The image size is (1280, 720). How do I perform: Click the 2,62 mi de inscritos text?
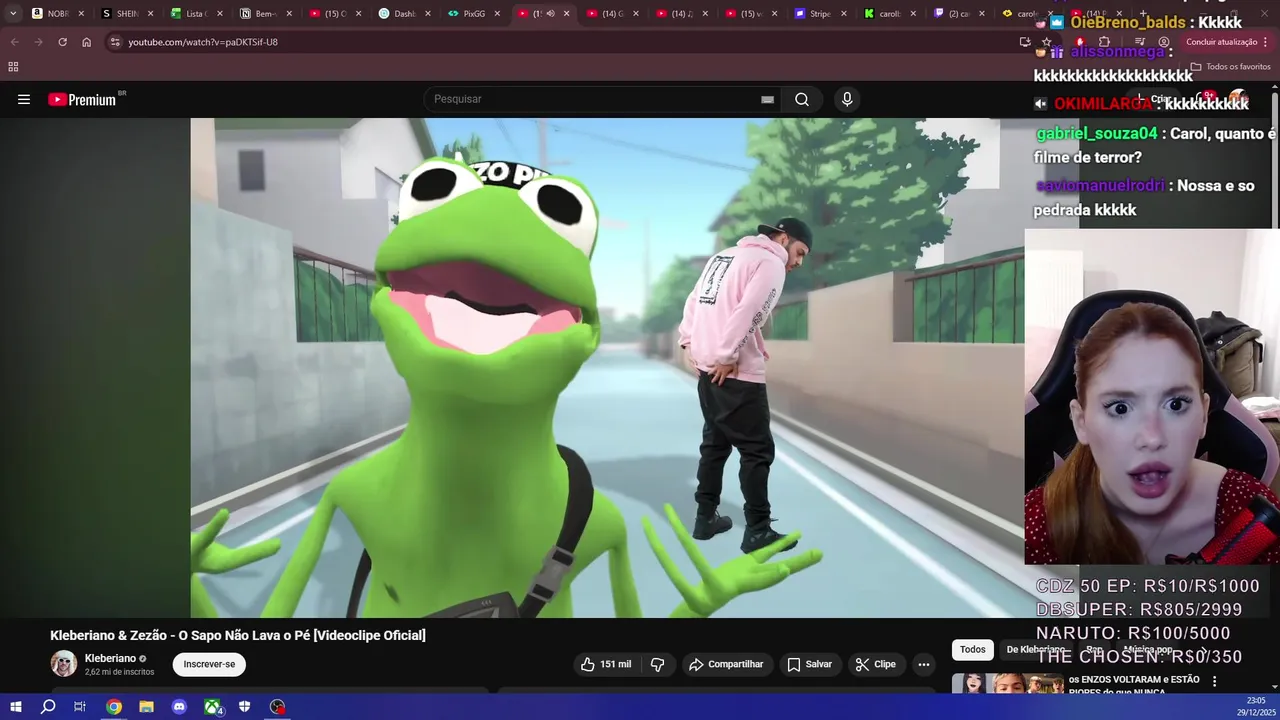119,672
